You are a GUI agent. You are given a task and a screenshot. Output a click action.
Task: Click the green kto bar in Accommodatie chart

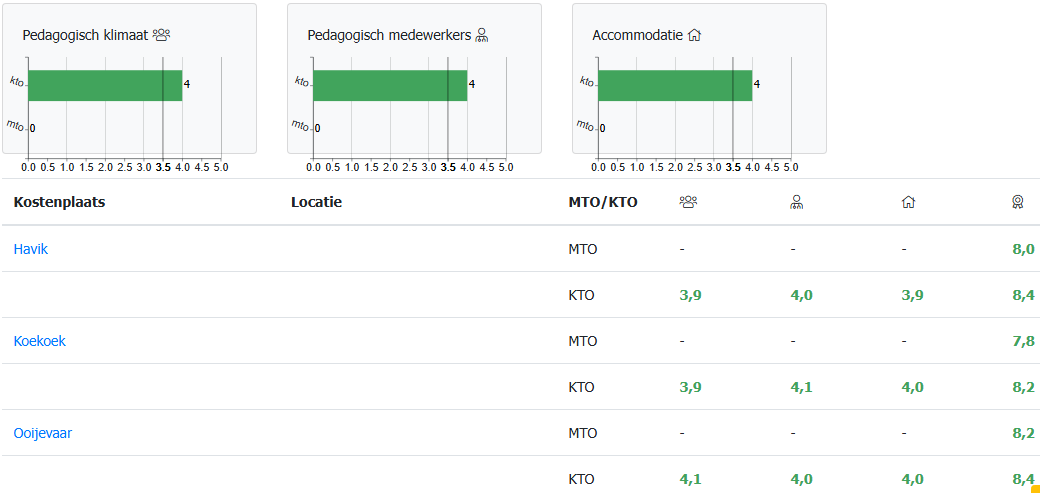[675, 85]
